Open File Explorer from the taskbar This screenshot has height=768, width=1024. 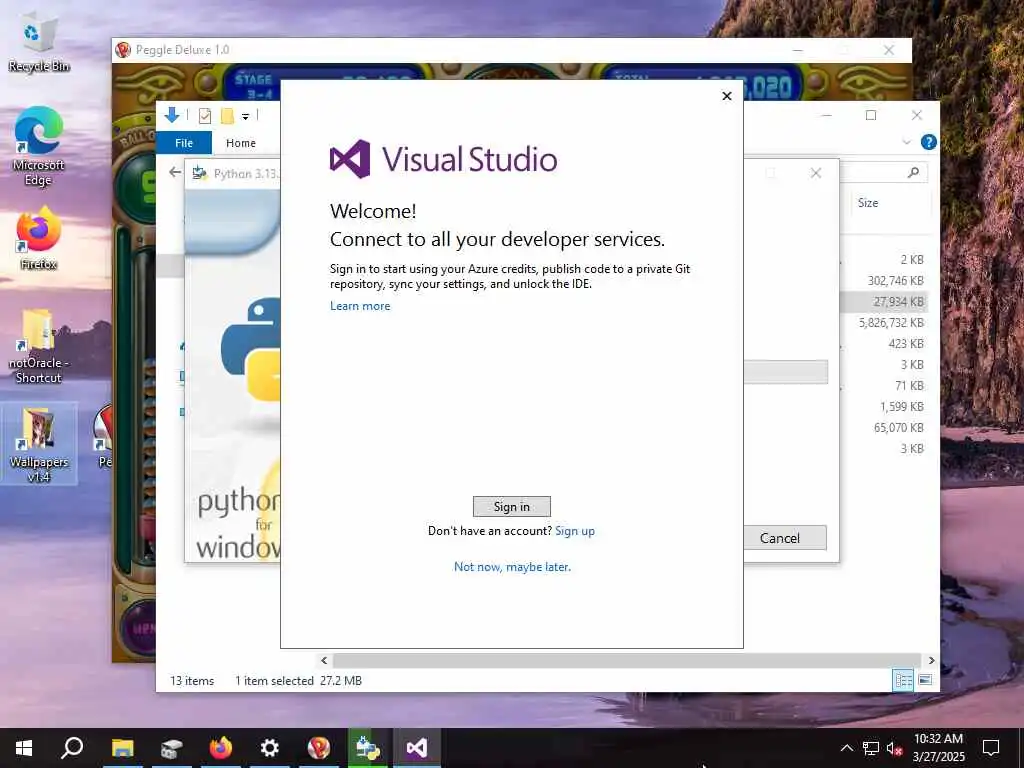[122, 748]
